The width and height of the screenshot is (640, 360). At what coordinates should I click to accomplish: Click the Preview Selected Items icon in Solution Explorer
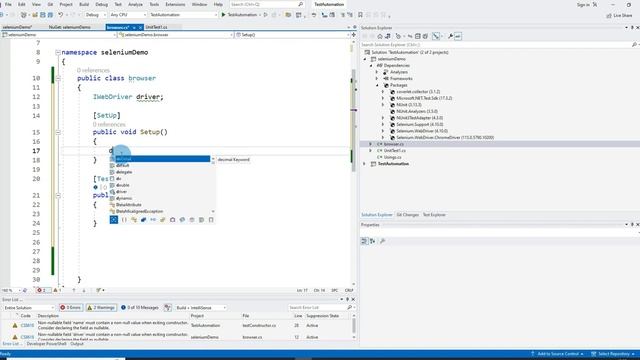[458, 36]
